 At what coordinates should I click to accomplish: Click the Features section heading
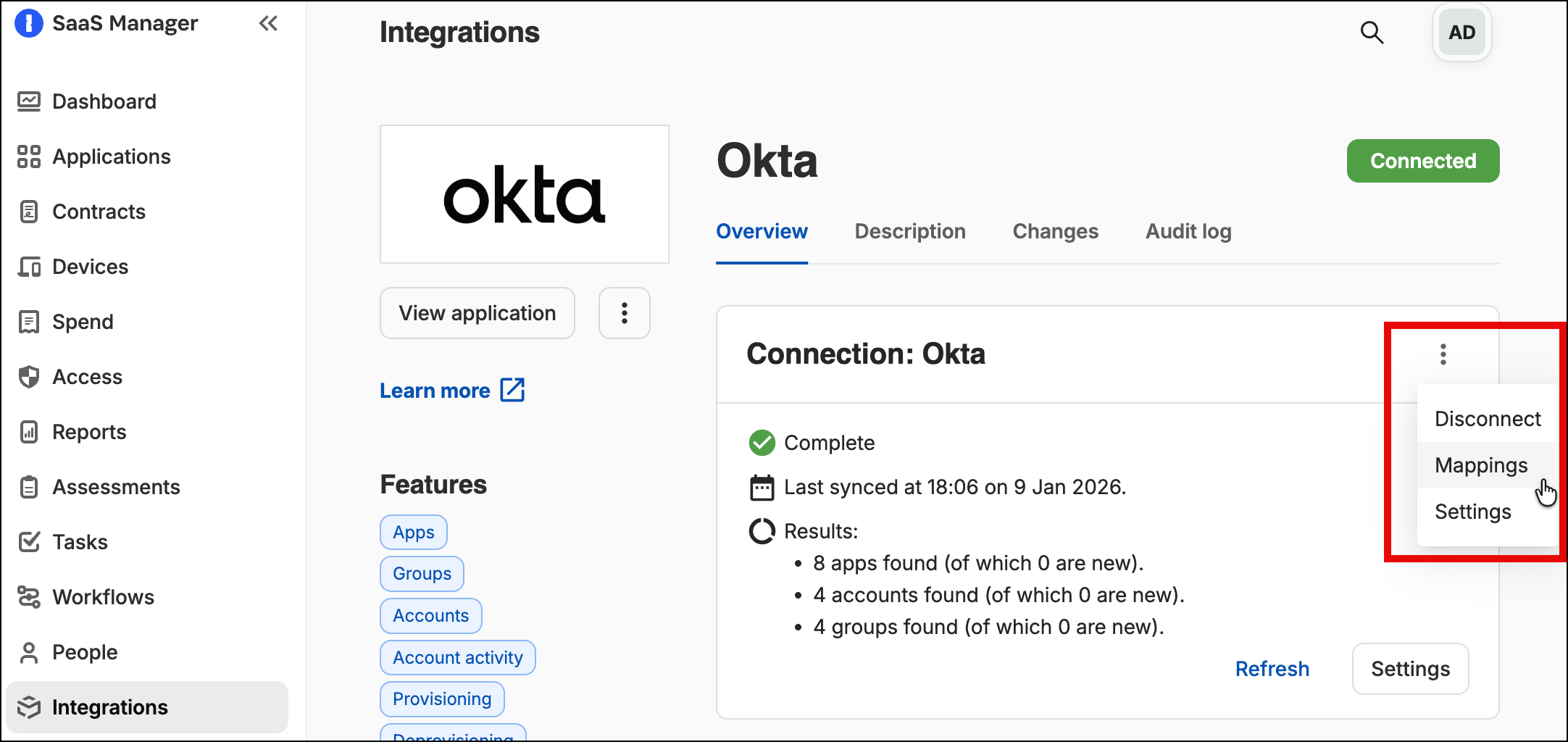(x=433, y=485)
